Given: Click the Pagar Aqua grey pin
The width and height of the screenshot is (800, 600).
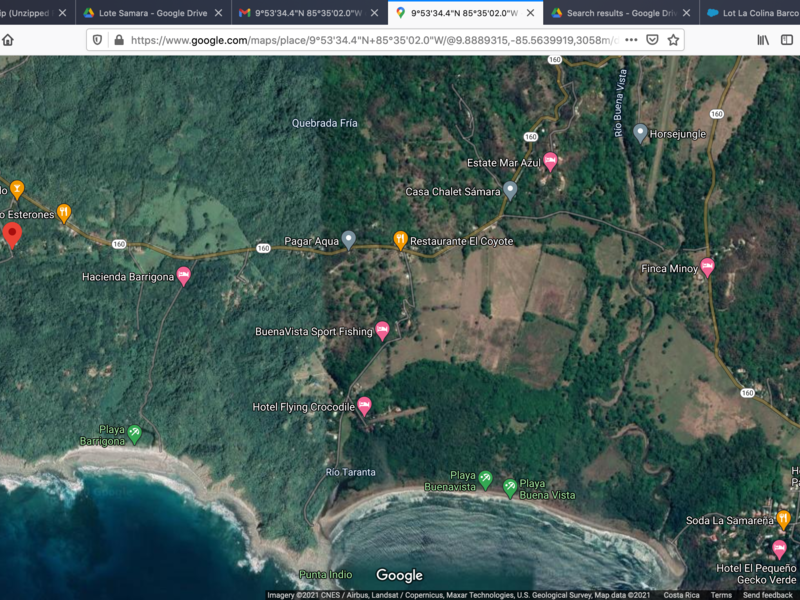Looking at the screenshot, I should (348, 240).
